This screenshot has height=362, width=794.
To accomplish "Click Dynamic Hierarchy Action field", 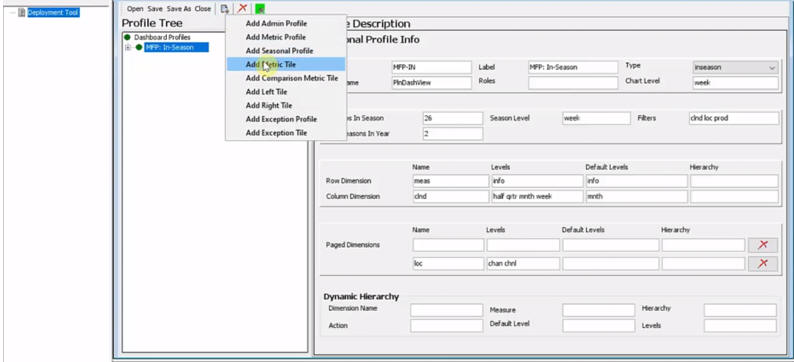I will [x=447, y=326].
